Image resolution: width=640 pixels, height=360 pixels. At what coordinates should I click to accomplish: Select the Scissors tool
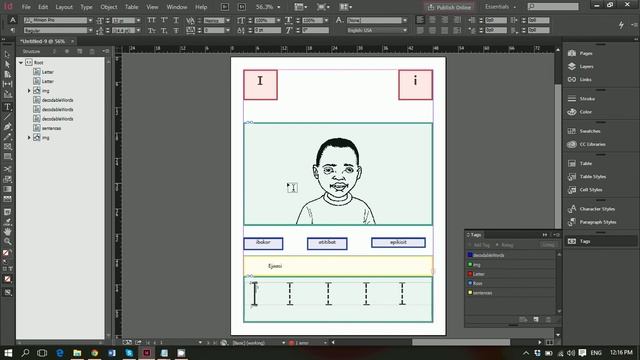[x=7, y=169]
